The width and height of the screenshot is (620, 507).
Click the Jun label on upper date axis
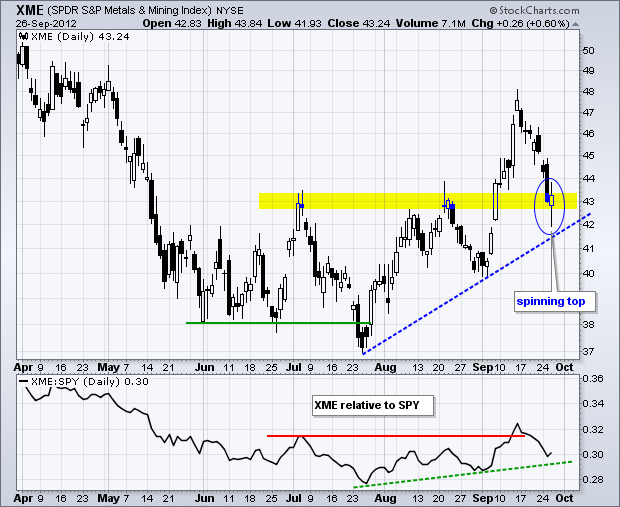click(204, 367)
